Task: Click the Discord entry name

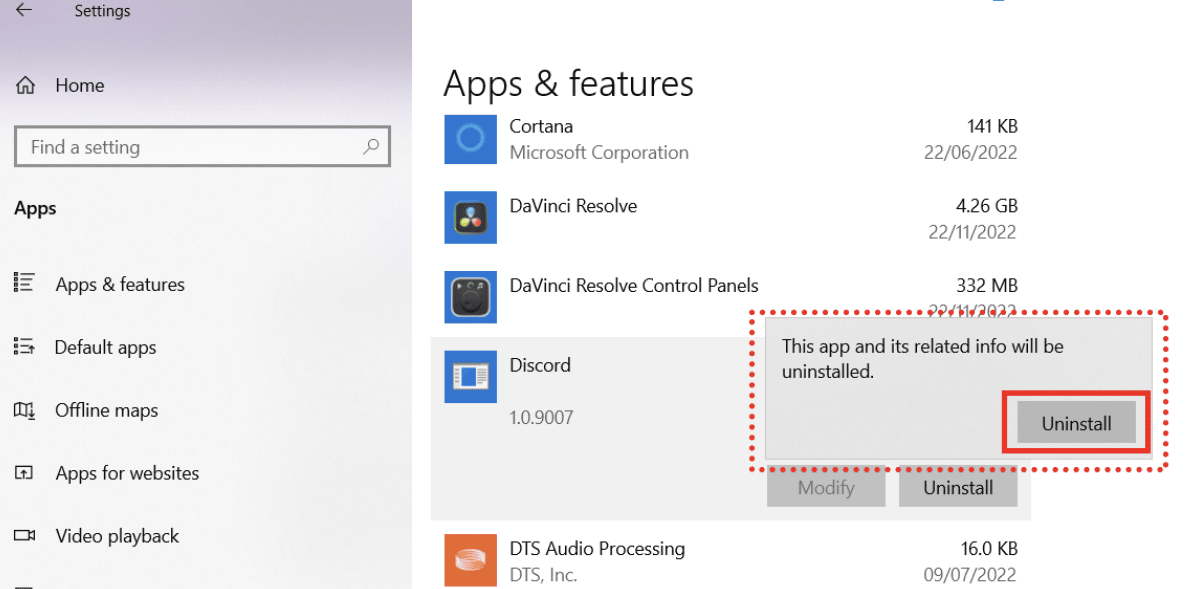Action: [540, 364]
